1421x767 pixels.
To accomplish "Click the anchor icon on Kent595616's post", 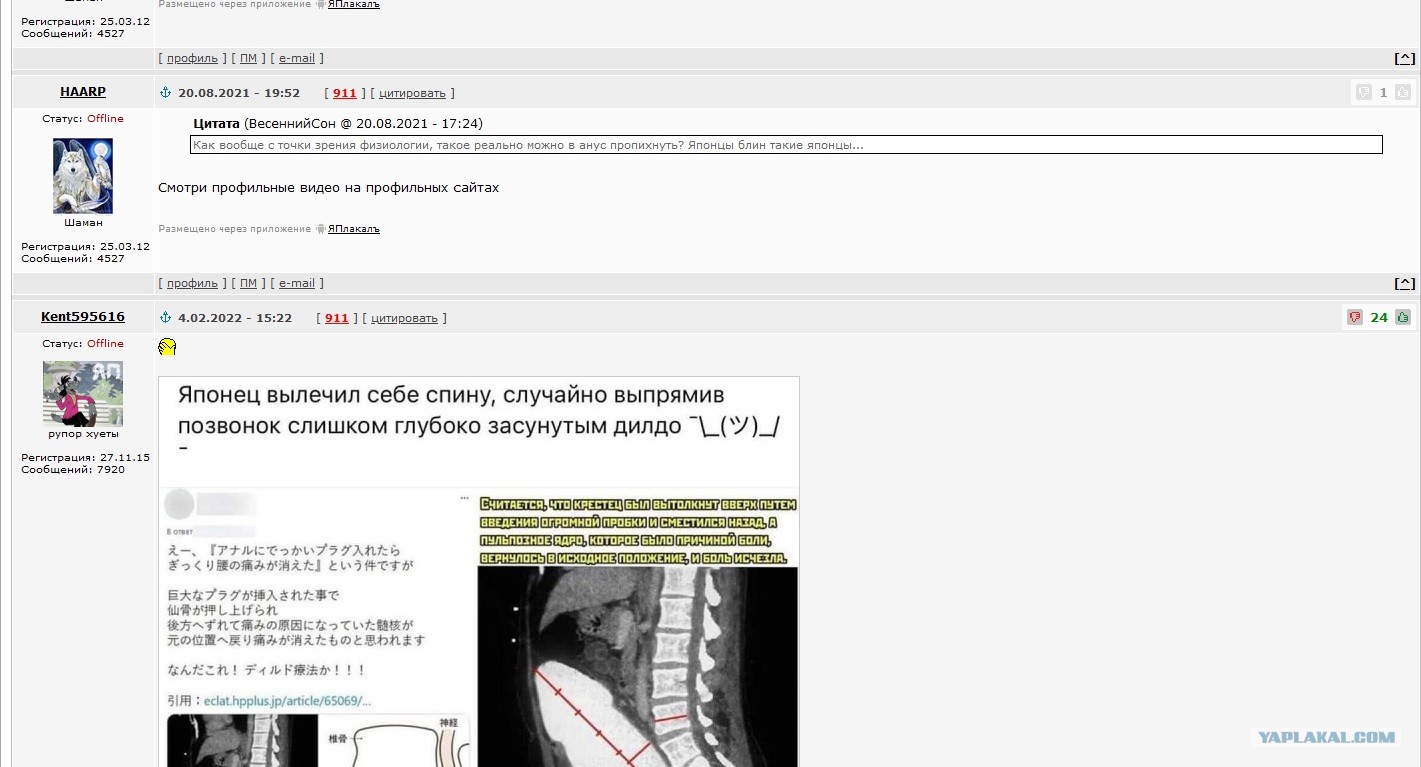I will [x=166, y=318].
